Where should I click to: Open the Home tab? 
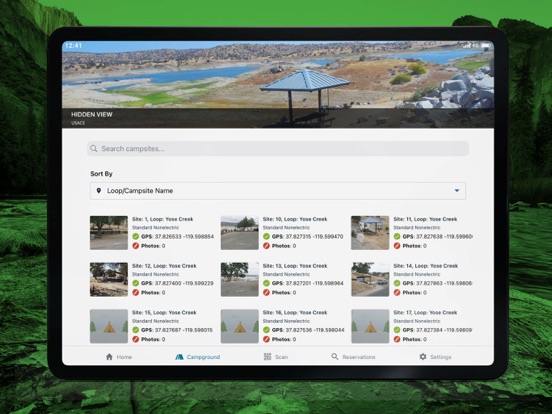click(x=119, y=357)
